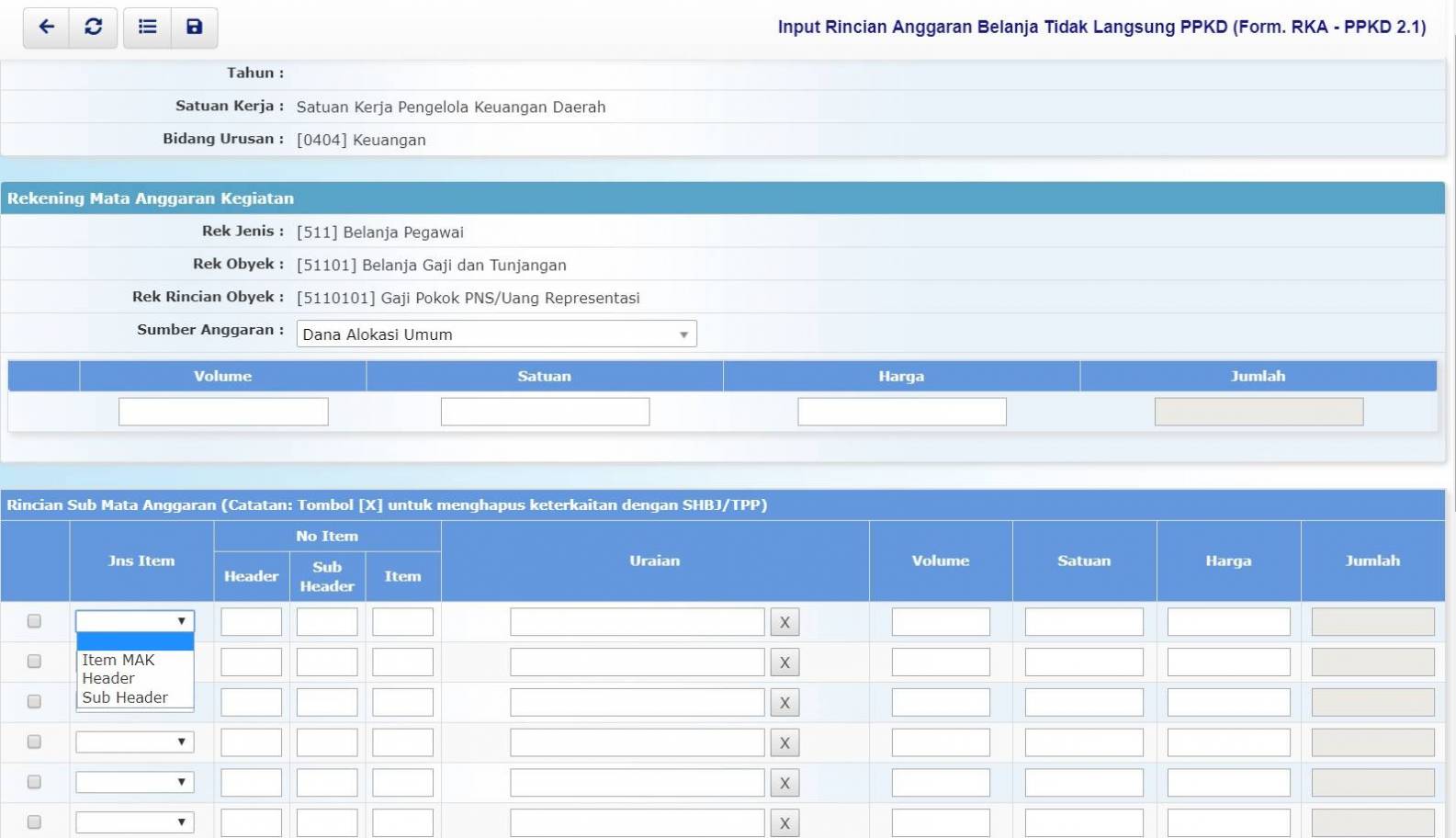Tick the sixth row checkbox
The height and width of the screenshot is (838, 1456).
click(x=34, y=822)
